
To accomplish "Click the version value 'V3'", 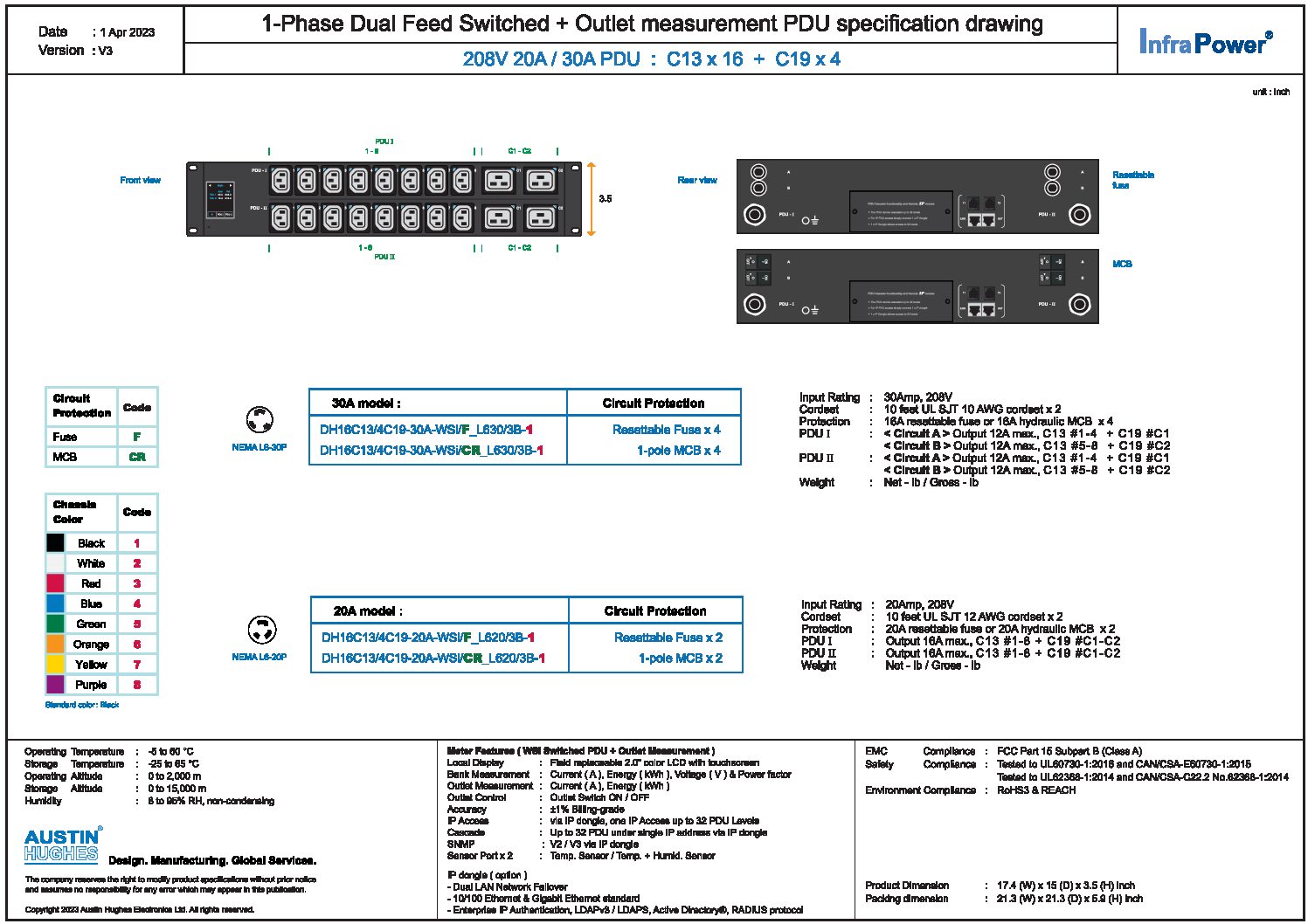I will point(106,51).
